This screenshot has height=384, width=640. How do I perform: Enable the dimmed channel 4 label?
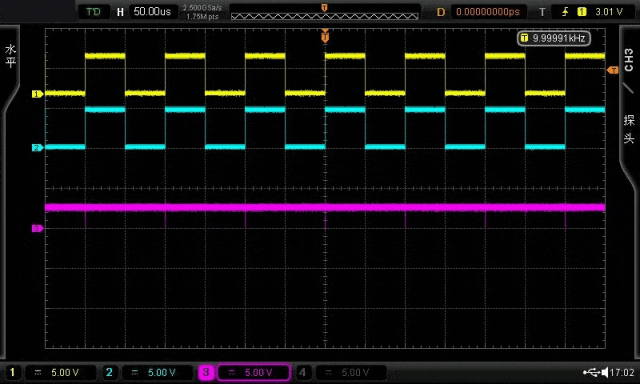click(x=302, y=372)
